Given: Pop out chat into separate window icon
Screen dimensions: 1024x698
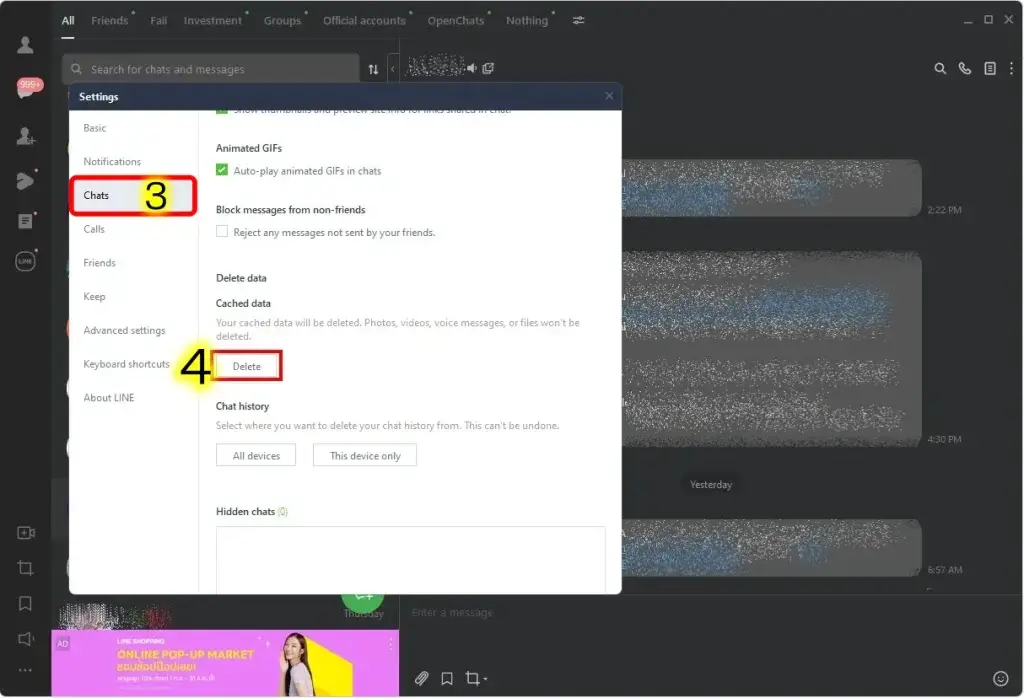Looking at the screenshot, I should point(488,68).
